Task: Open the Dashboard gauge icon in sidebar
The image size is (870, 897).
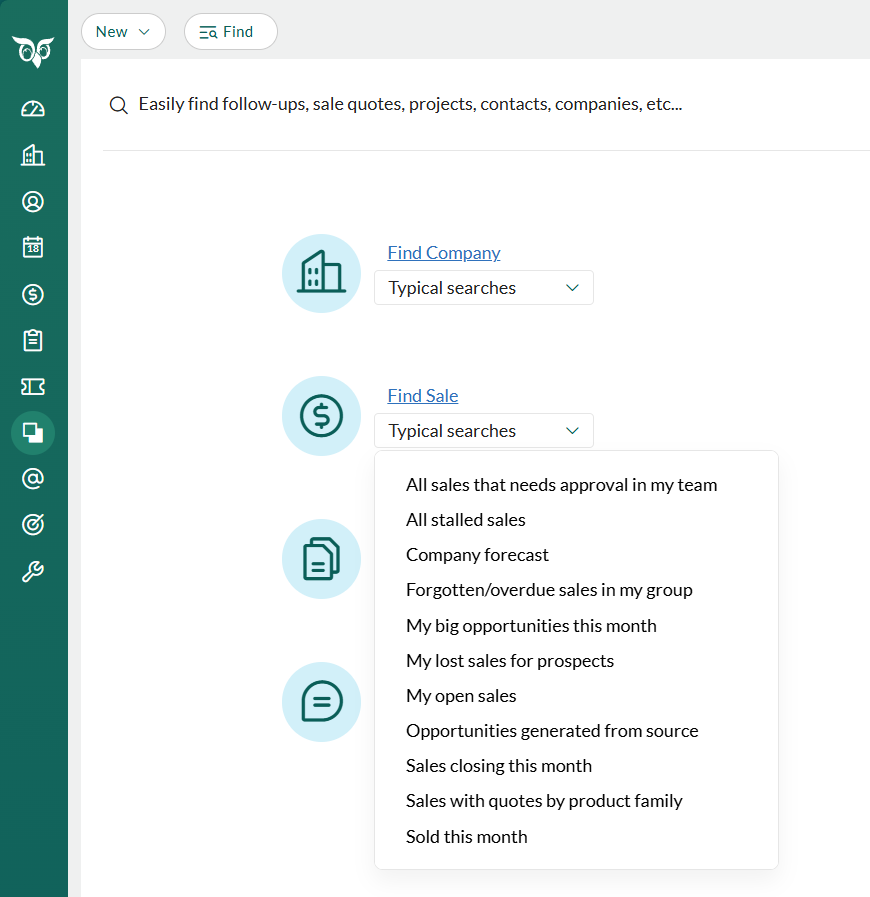Action: click(x=33, y=109)
